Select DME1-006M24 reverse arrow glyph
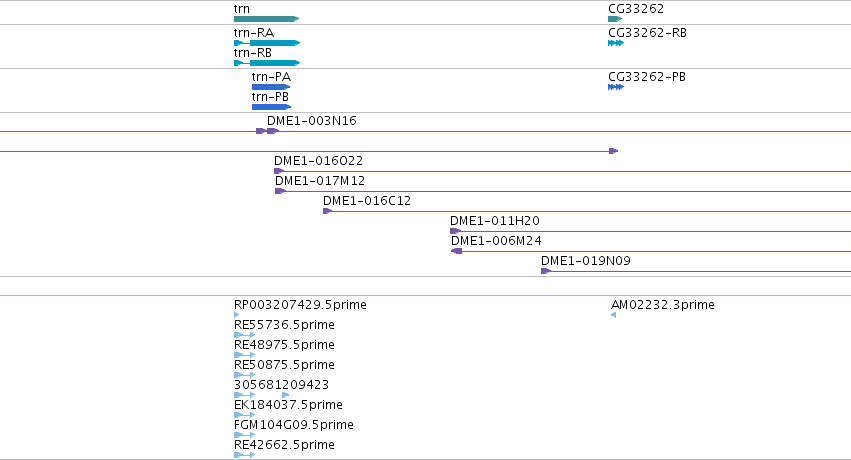851x460 pixels. click(456, 251)
